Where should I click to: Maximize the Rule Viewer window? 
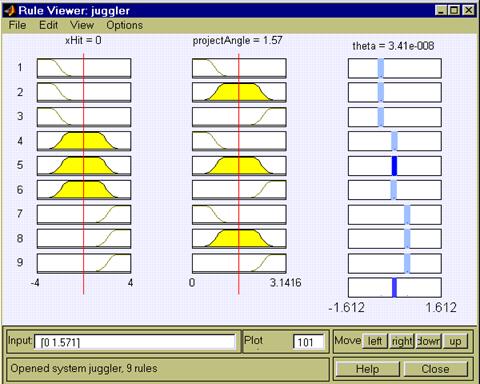click(454, 10)
